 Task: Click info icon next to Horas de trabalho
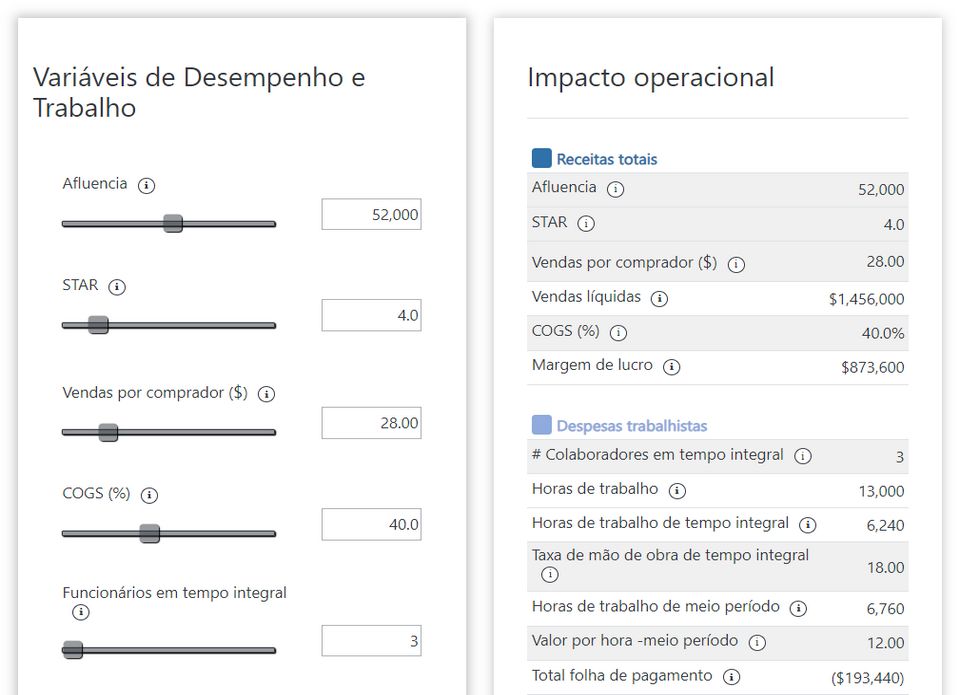(x=677, y=491)
